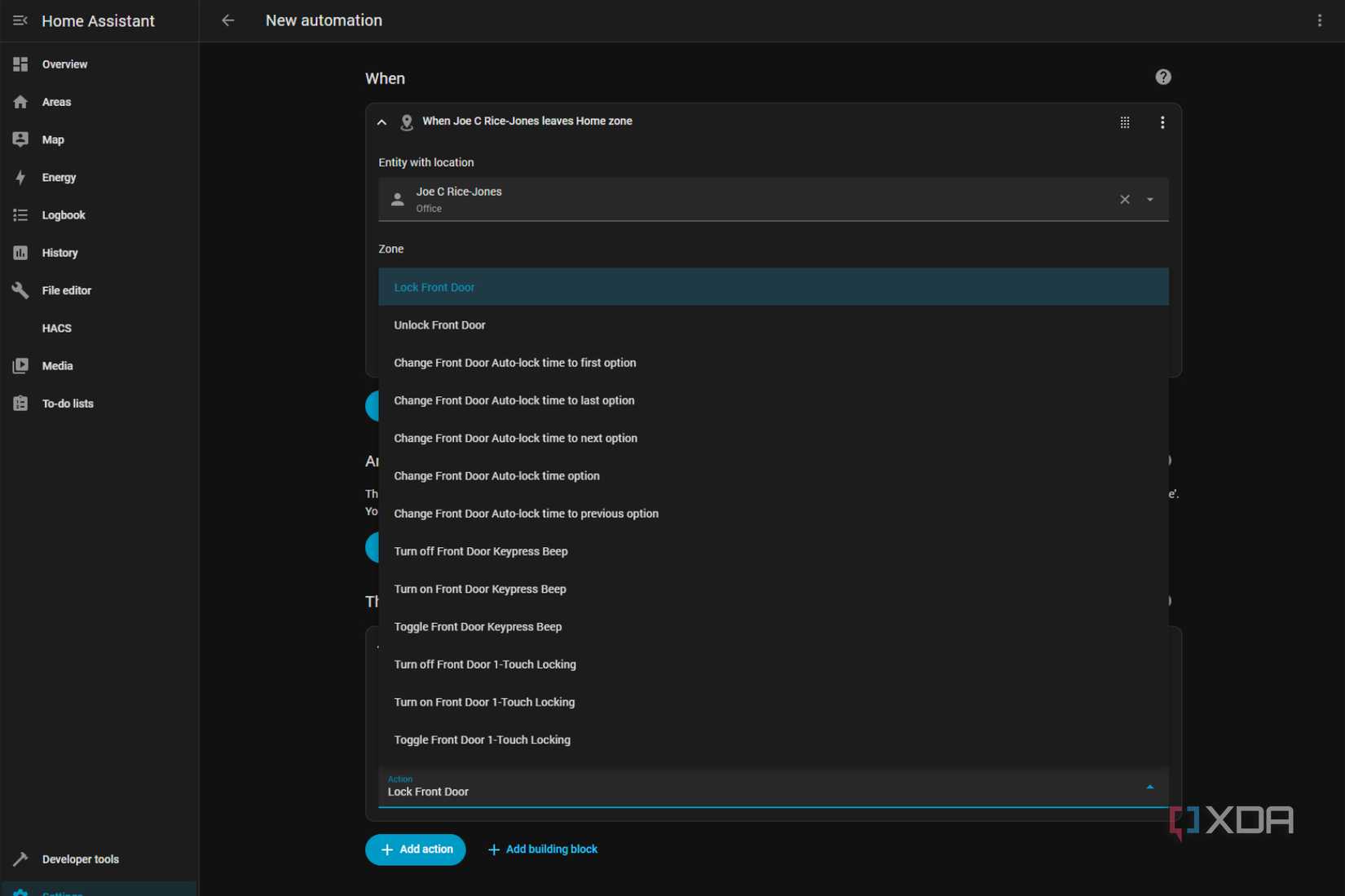Open the Energy dashboard

[x=99, y=177]
